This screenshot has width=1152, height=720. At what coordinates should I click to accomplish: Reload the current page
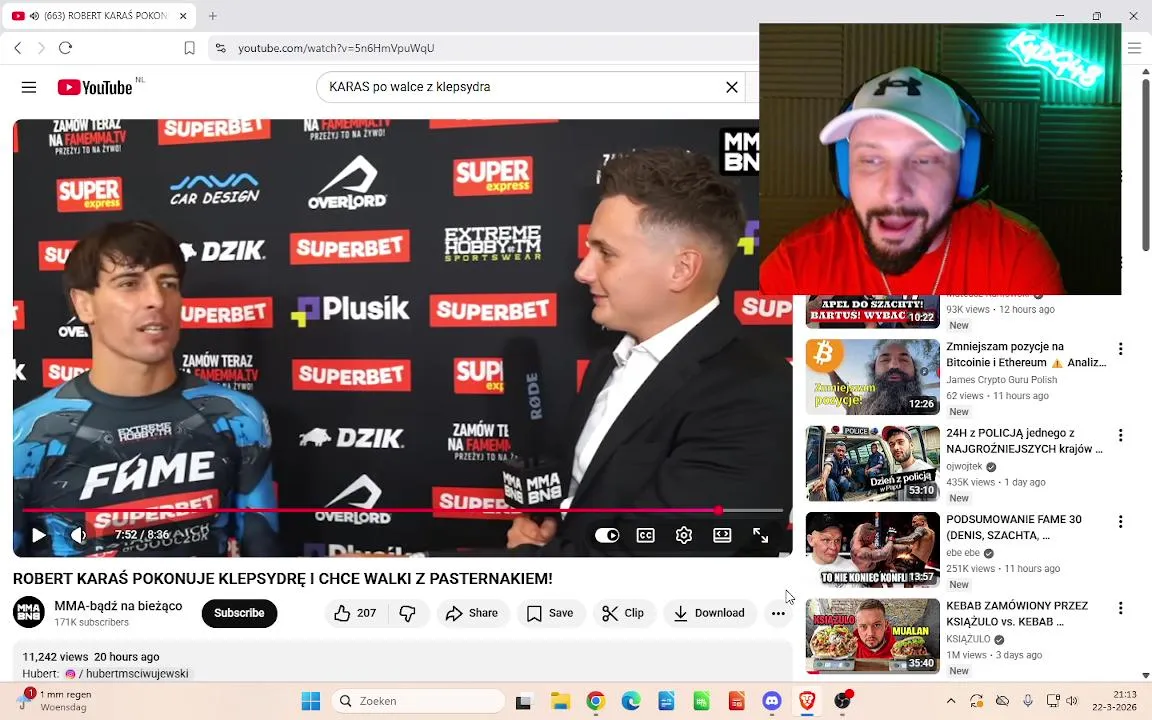(x=65, y=48)
